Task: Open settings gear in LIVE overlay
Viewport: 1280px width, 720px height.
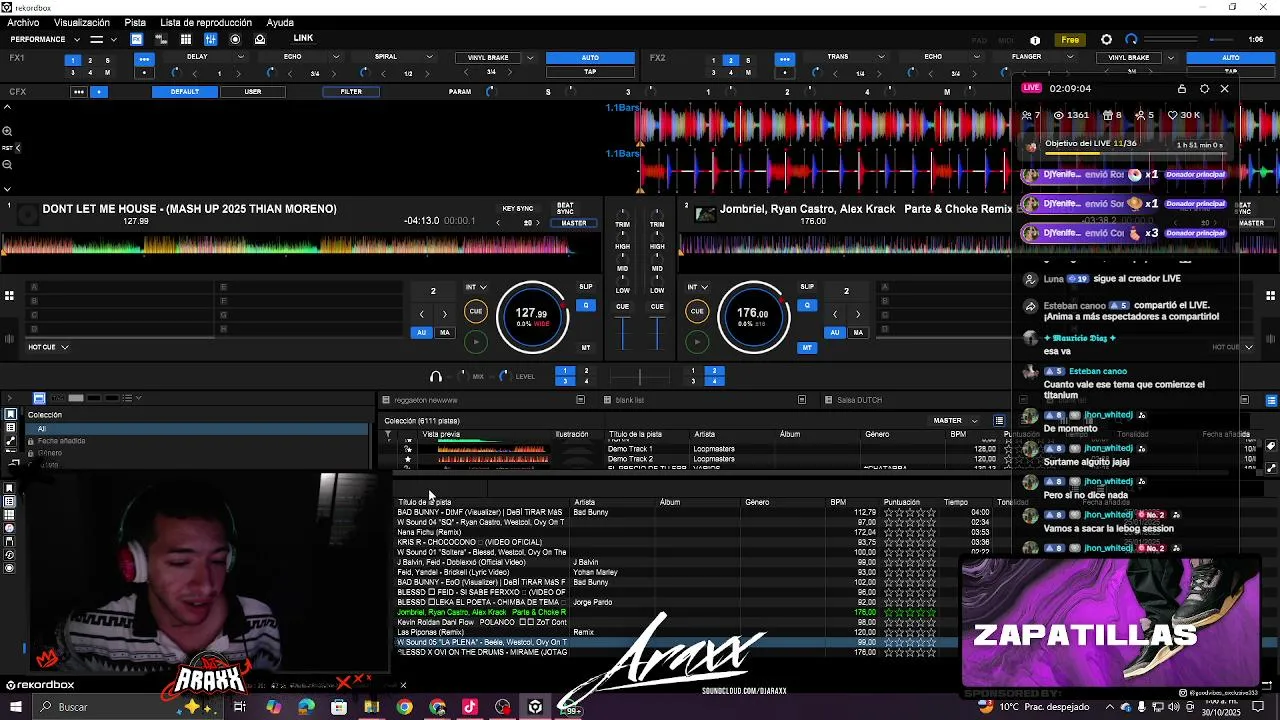Action: coord(1204,88)
